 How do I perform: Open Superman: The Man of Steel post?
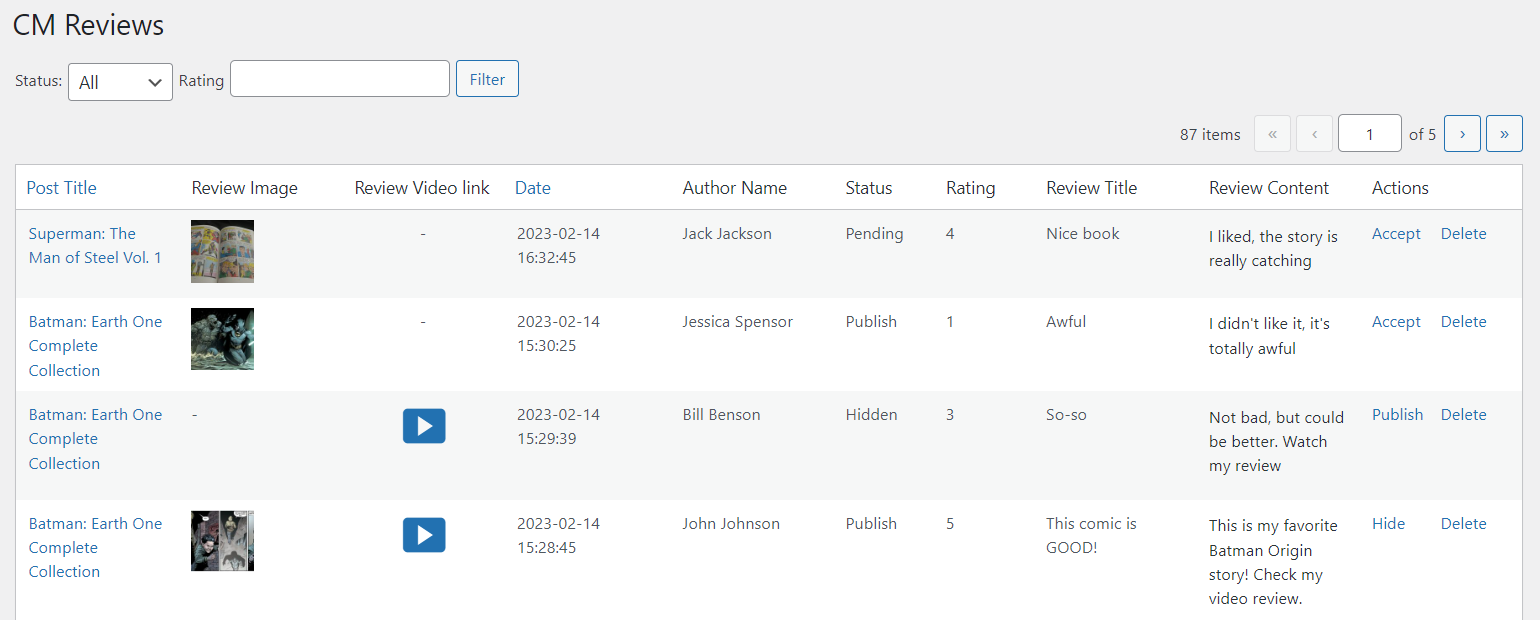tap(95, 246)
